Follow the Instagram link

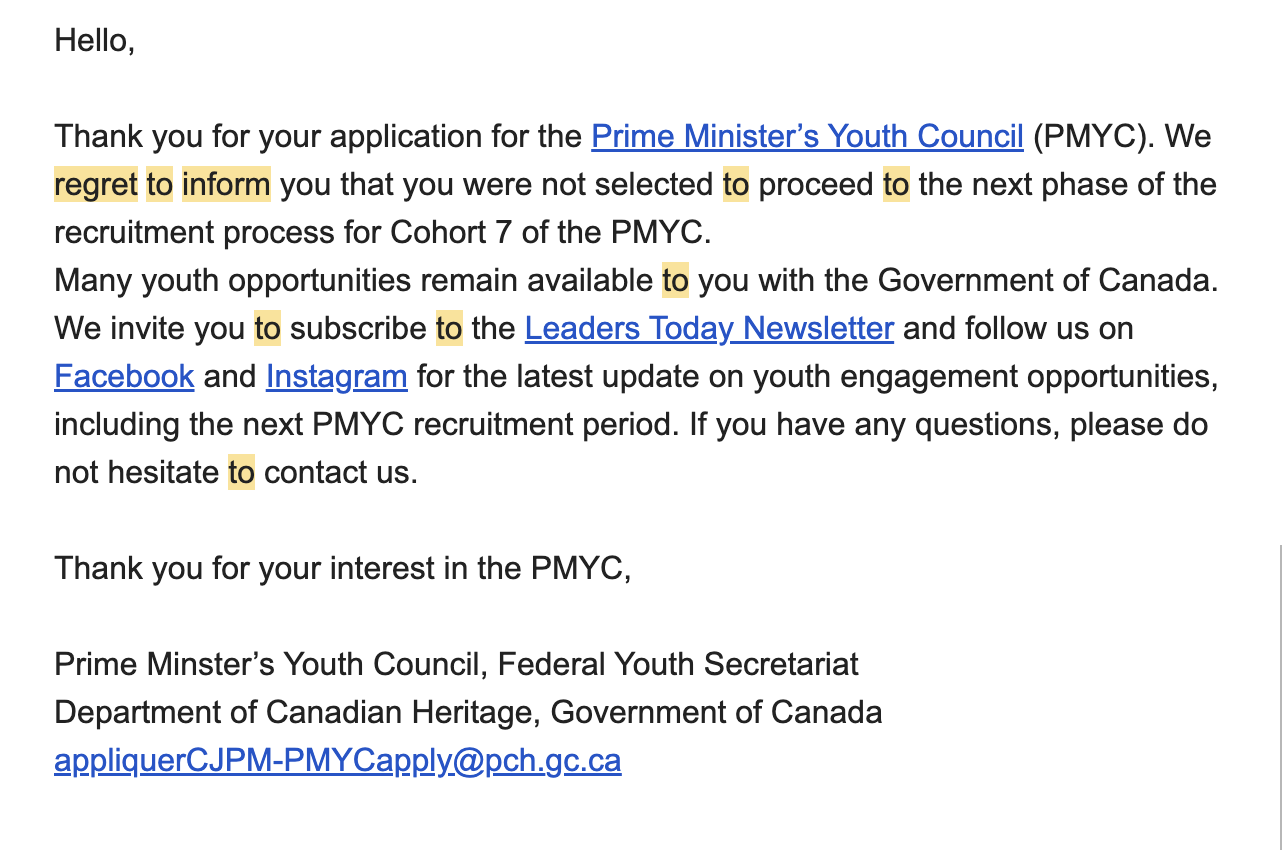tap(336, 376)
